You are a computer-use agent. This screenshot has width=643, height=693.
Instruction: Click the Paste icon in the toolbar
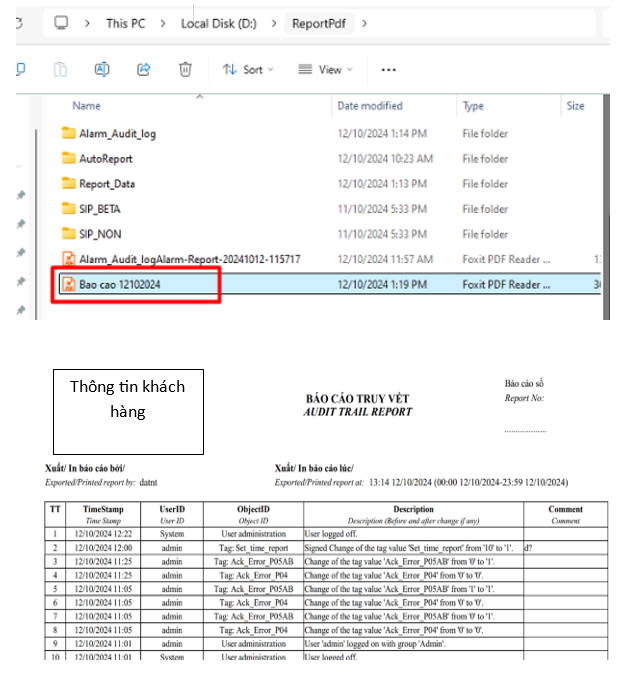click(60, 69)
